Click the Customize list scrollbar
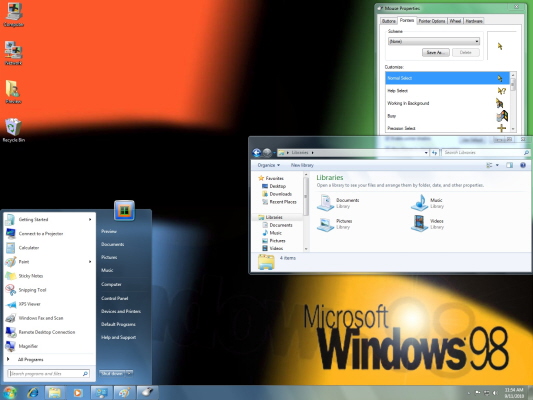Screen dimensions: 533x400 (513, 102)
